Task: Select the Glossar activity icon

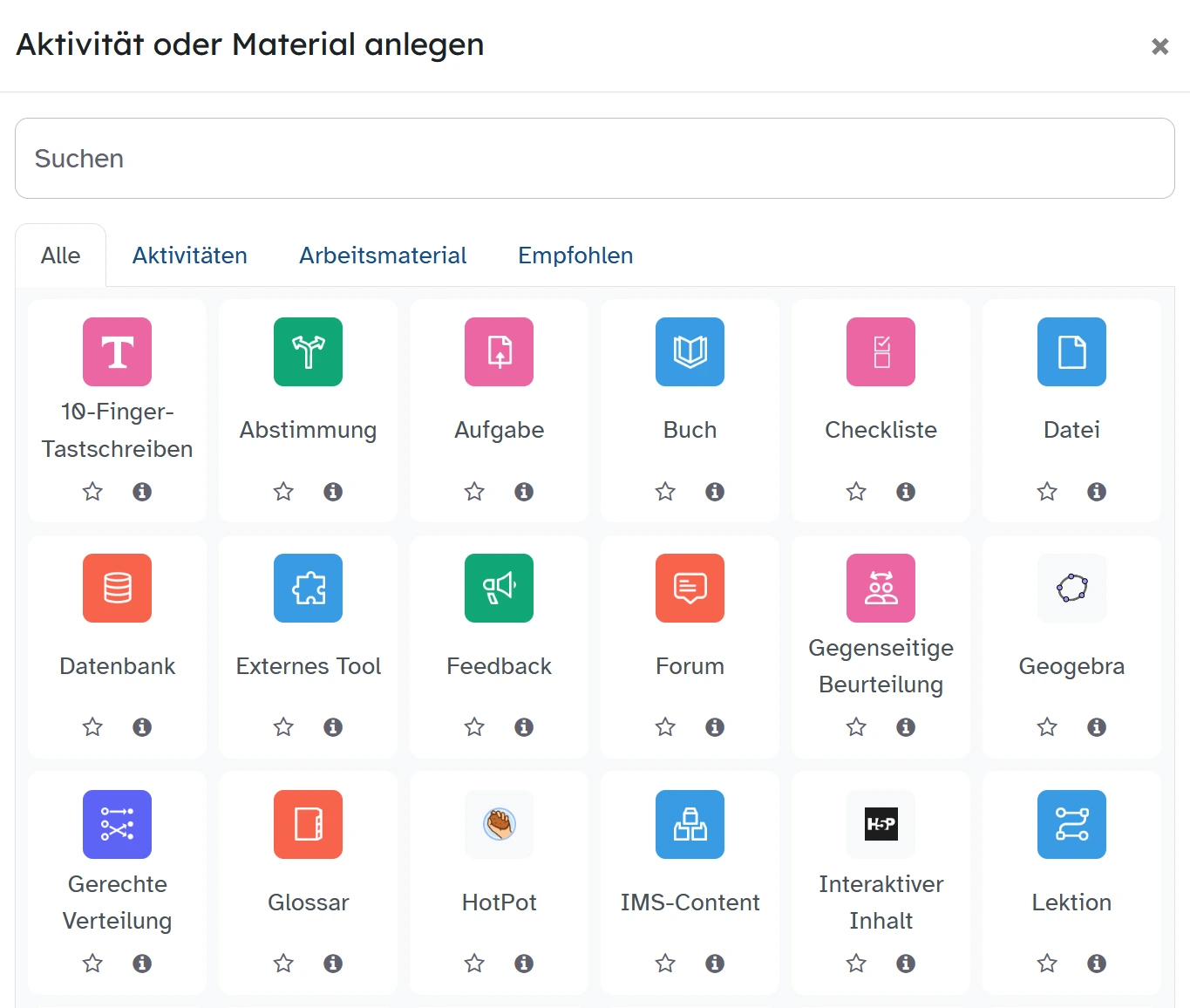Action: coord(308,824)
